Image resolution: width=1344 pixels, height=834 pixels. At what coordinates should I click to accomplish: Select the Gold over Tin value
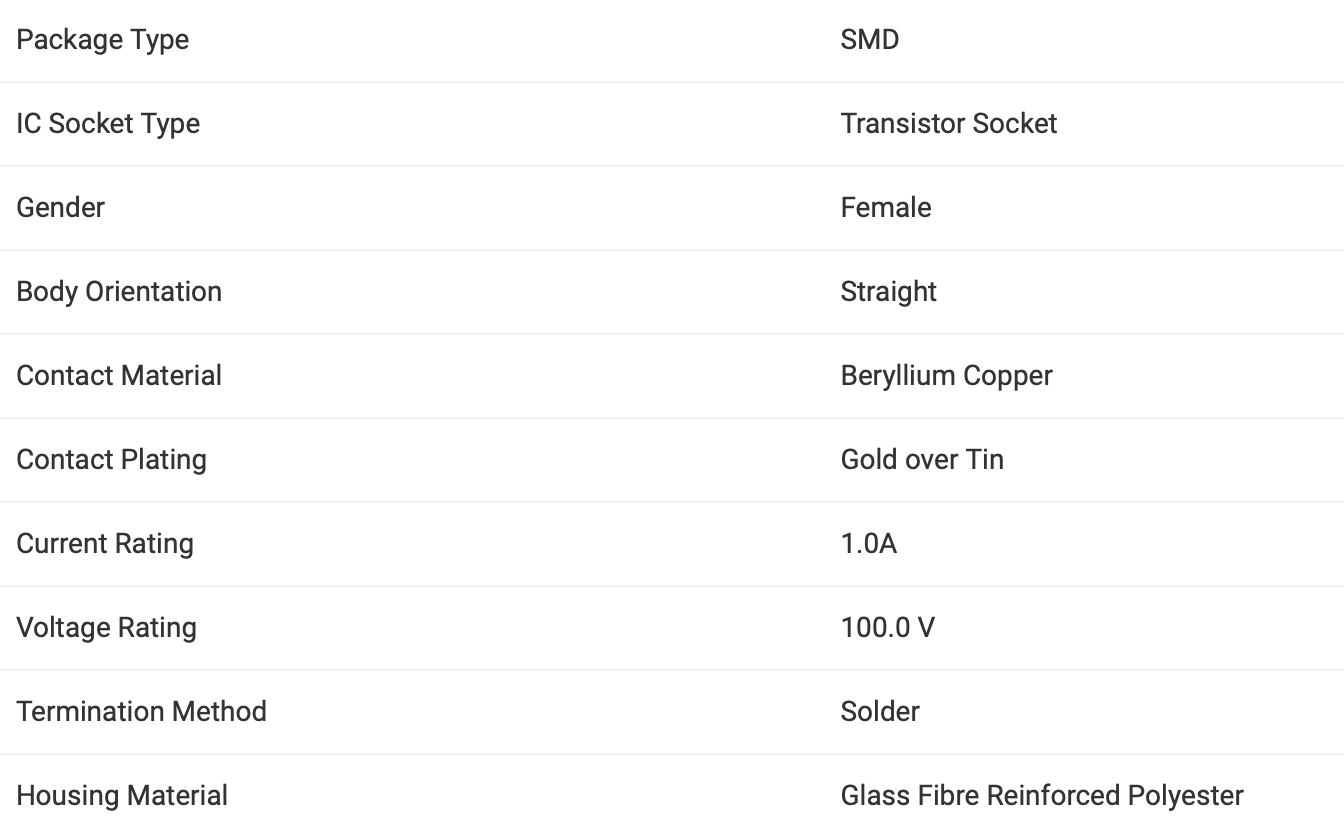(x=922, y=459)
